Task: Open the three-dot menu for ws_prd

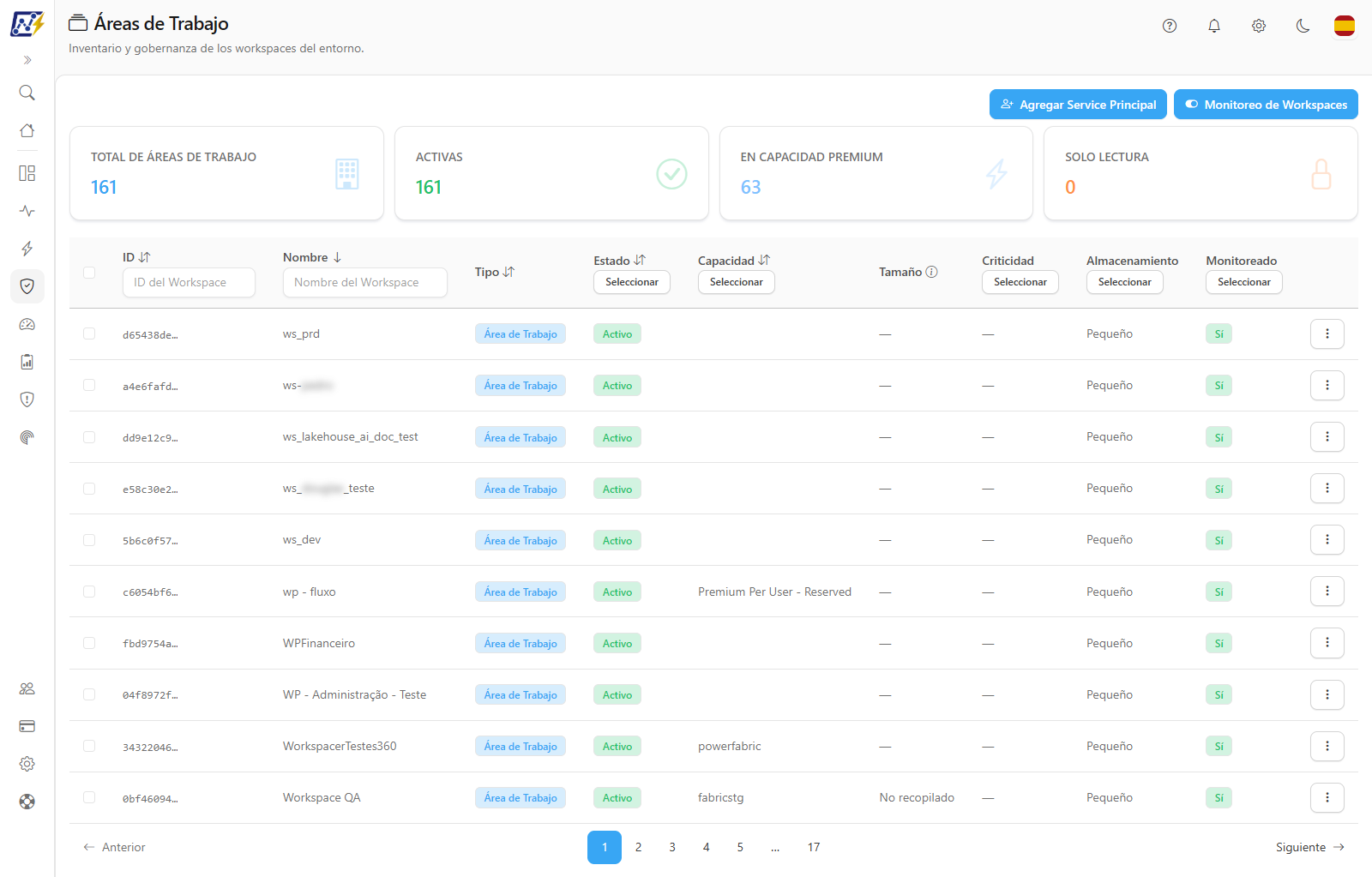Action: (x=1327, y=333)
